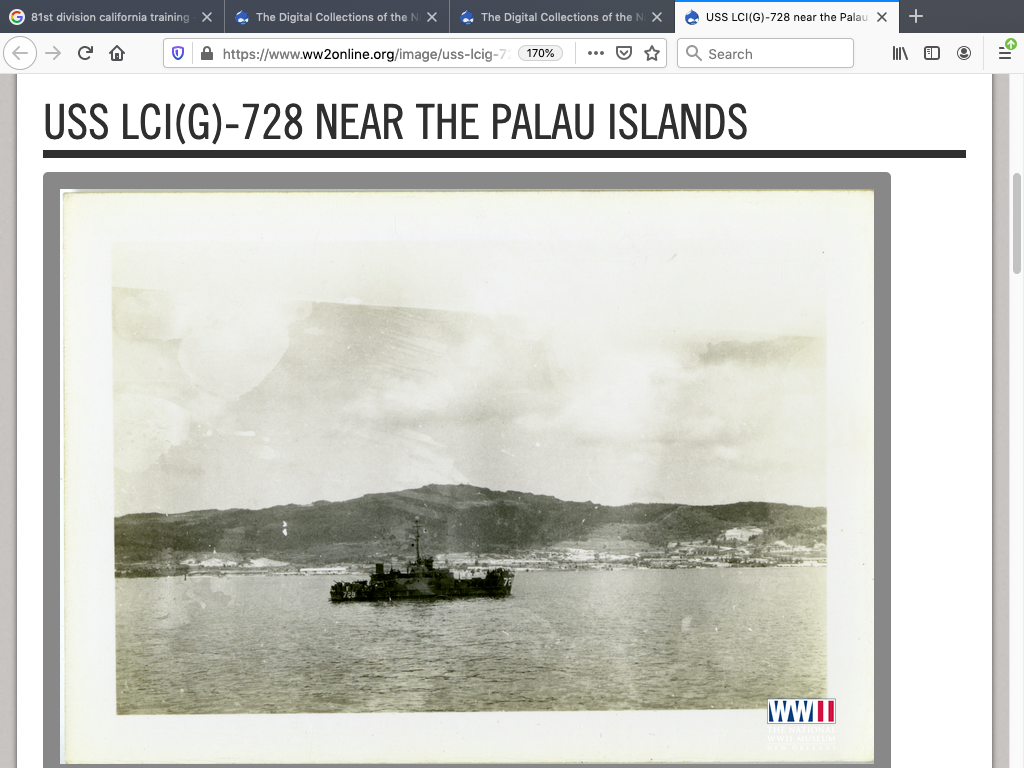Switch to the second Digital Collections tab
1024x768 pixels.
click(555, 17)
